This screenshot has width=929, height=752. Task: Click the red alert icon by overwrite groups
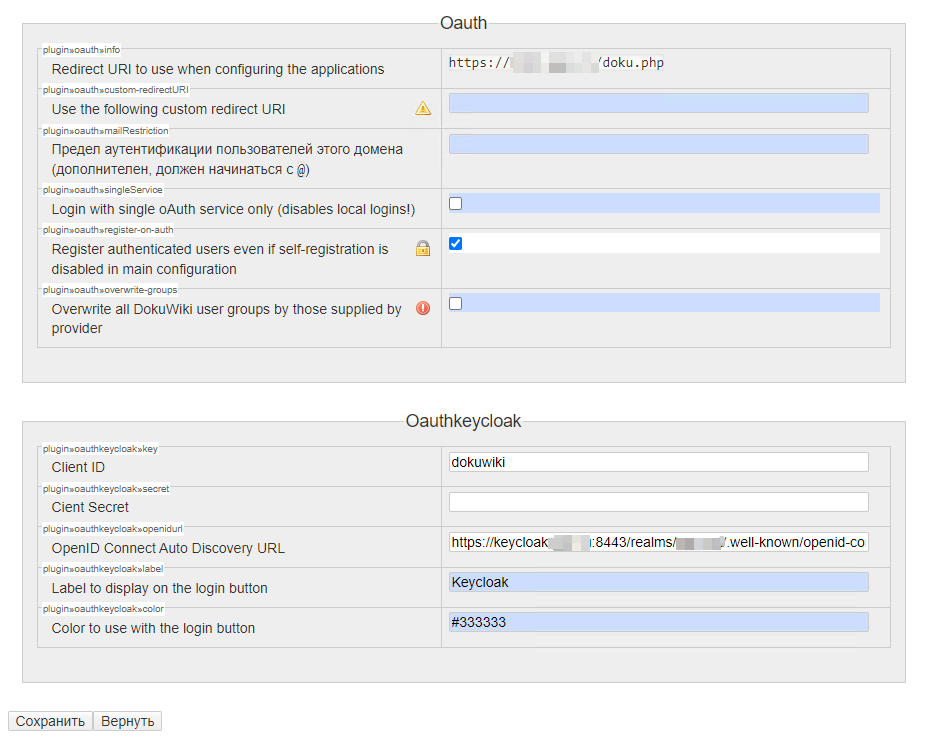point(423,308)
